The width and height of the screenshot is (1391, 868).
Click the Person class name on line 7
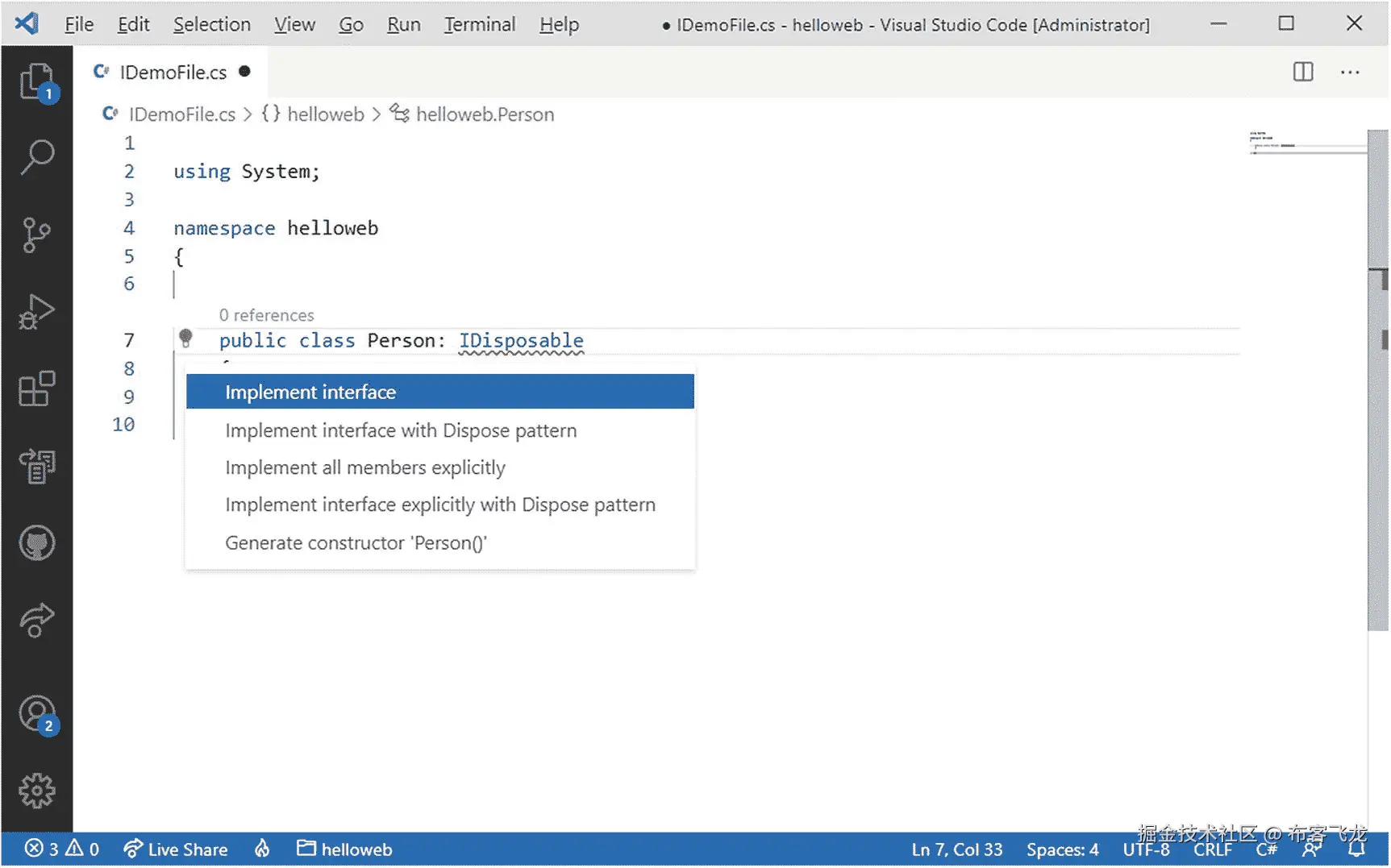tap(401, 341)
